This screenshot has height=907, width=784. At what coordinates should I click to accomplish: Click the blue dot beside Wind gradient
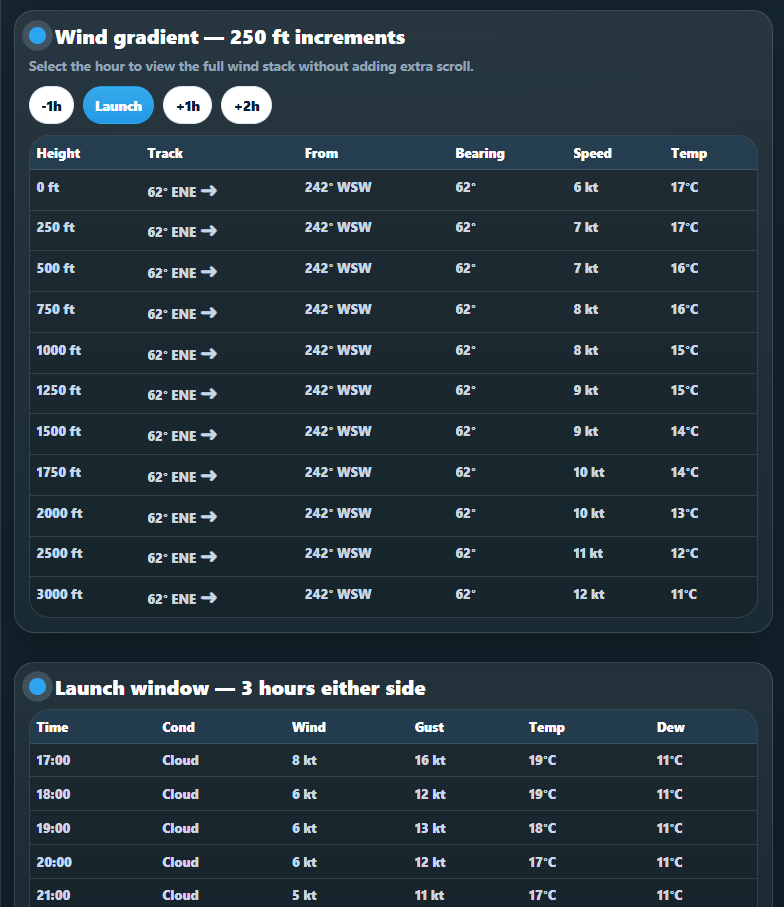click(38, 36)
